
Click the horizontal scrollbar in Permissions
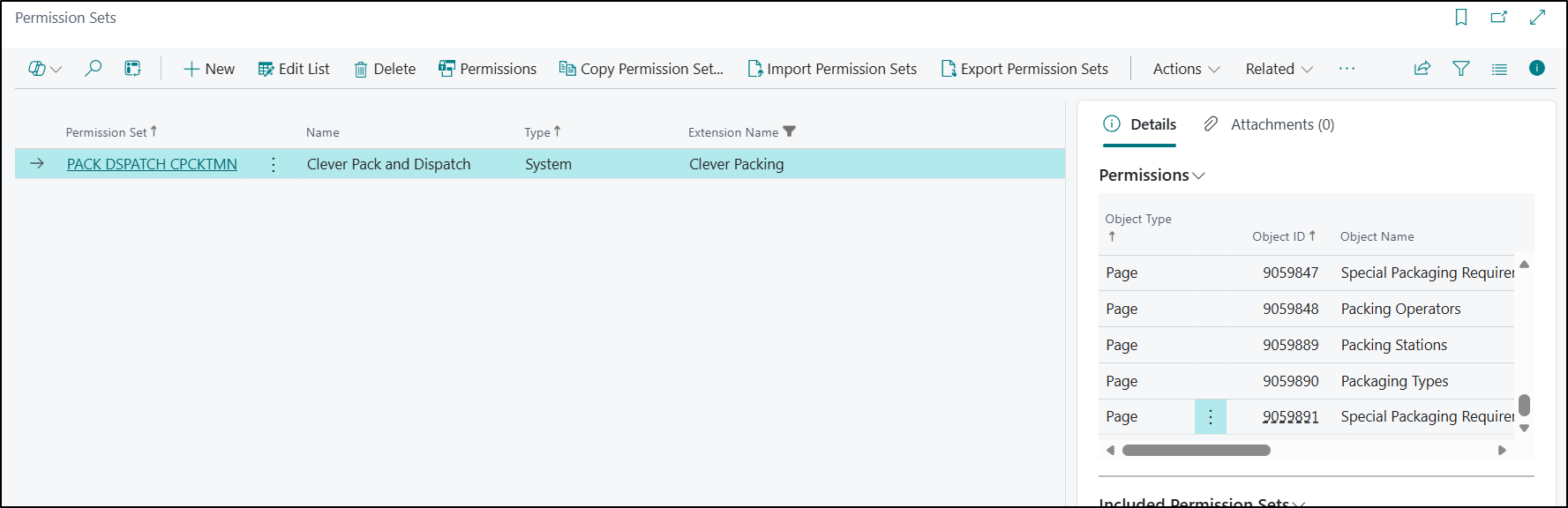[x=1196, y=451]
